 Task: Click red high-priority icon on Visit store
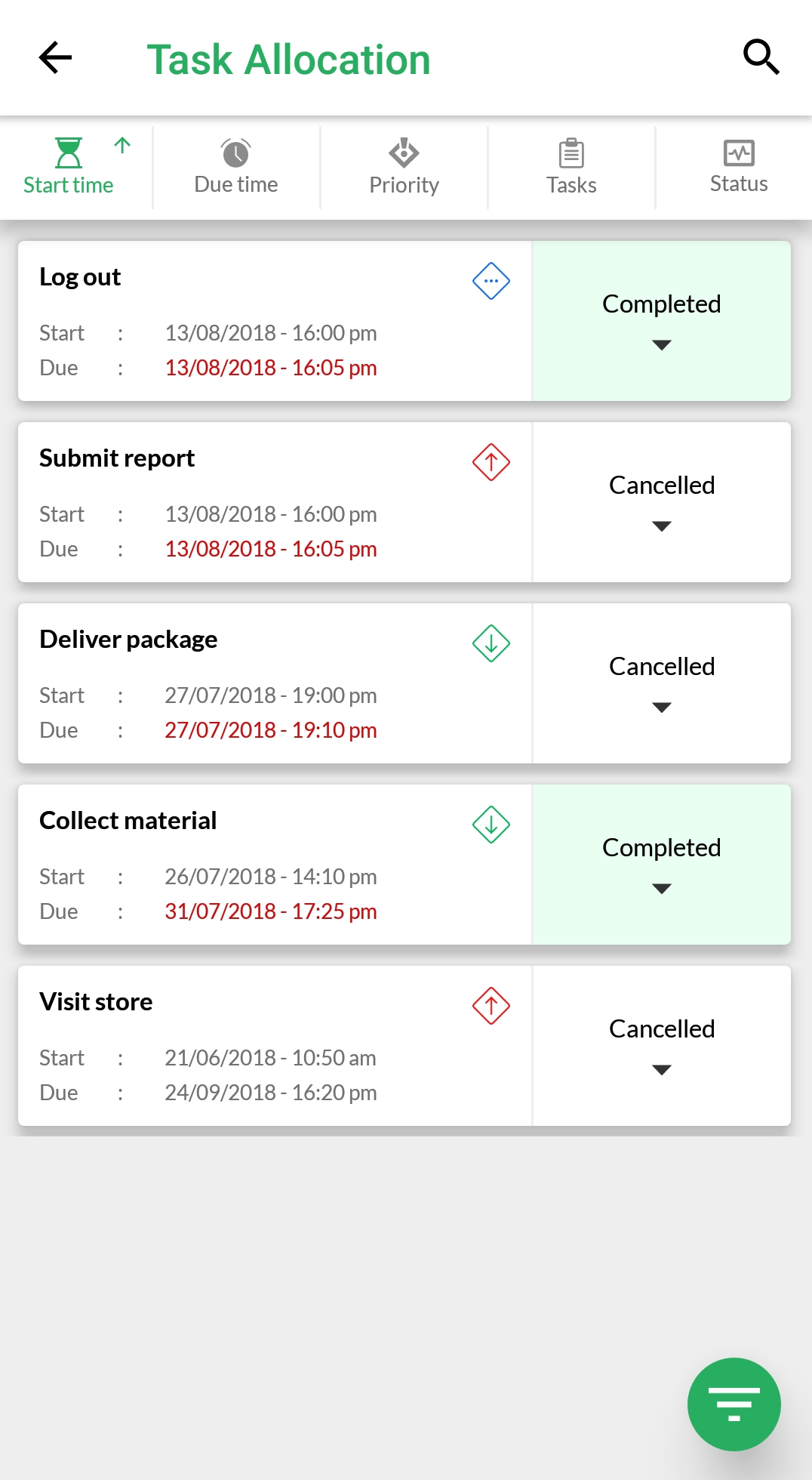click(491, 1006)
